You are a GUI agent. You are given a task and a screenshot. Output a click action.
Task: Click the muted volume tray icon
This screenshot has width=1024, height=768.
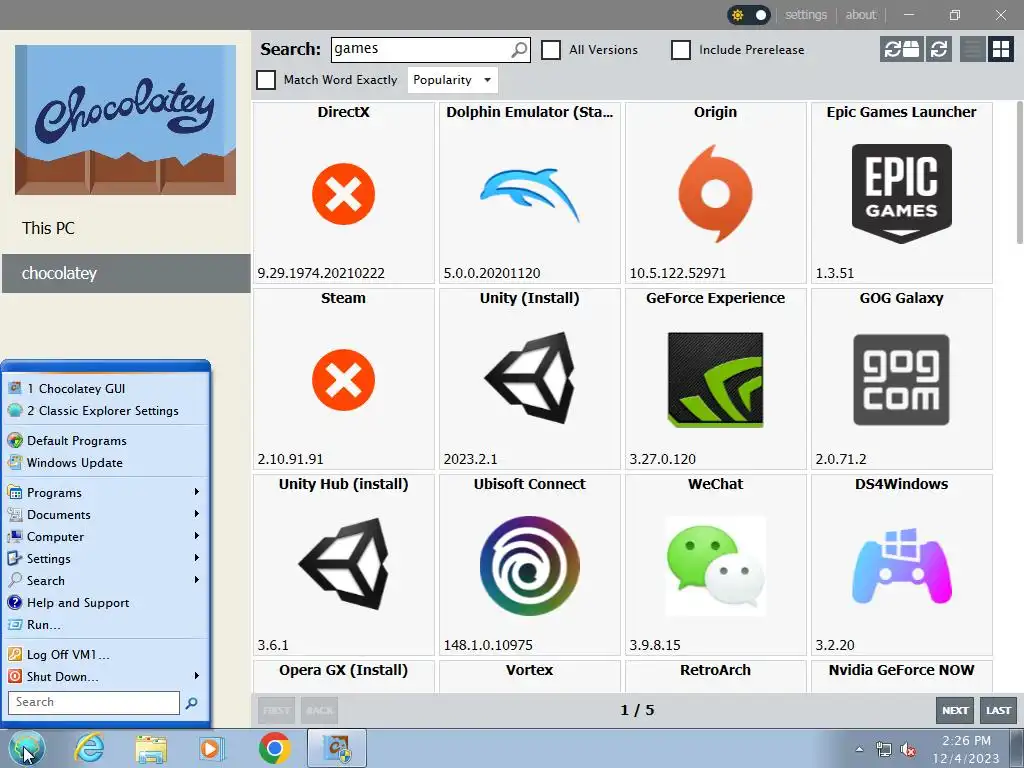[x=908, y=750]
